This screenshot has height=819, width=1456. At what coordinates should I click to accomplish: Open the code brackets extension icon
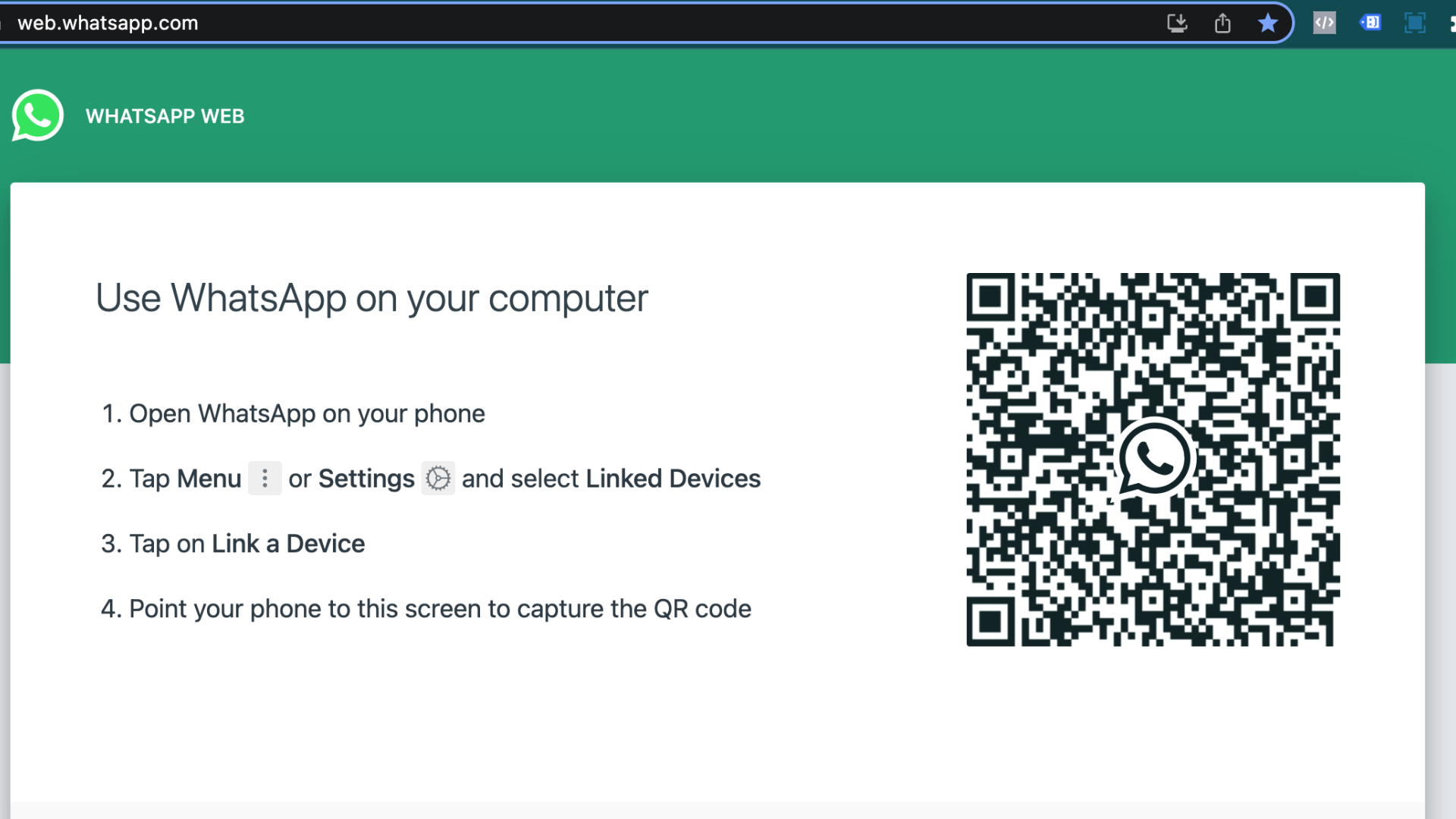pyautogui.click(x=1324, y=23)
